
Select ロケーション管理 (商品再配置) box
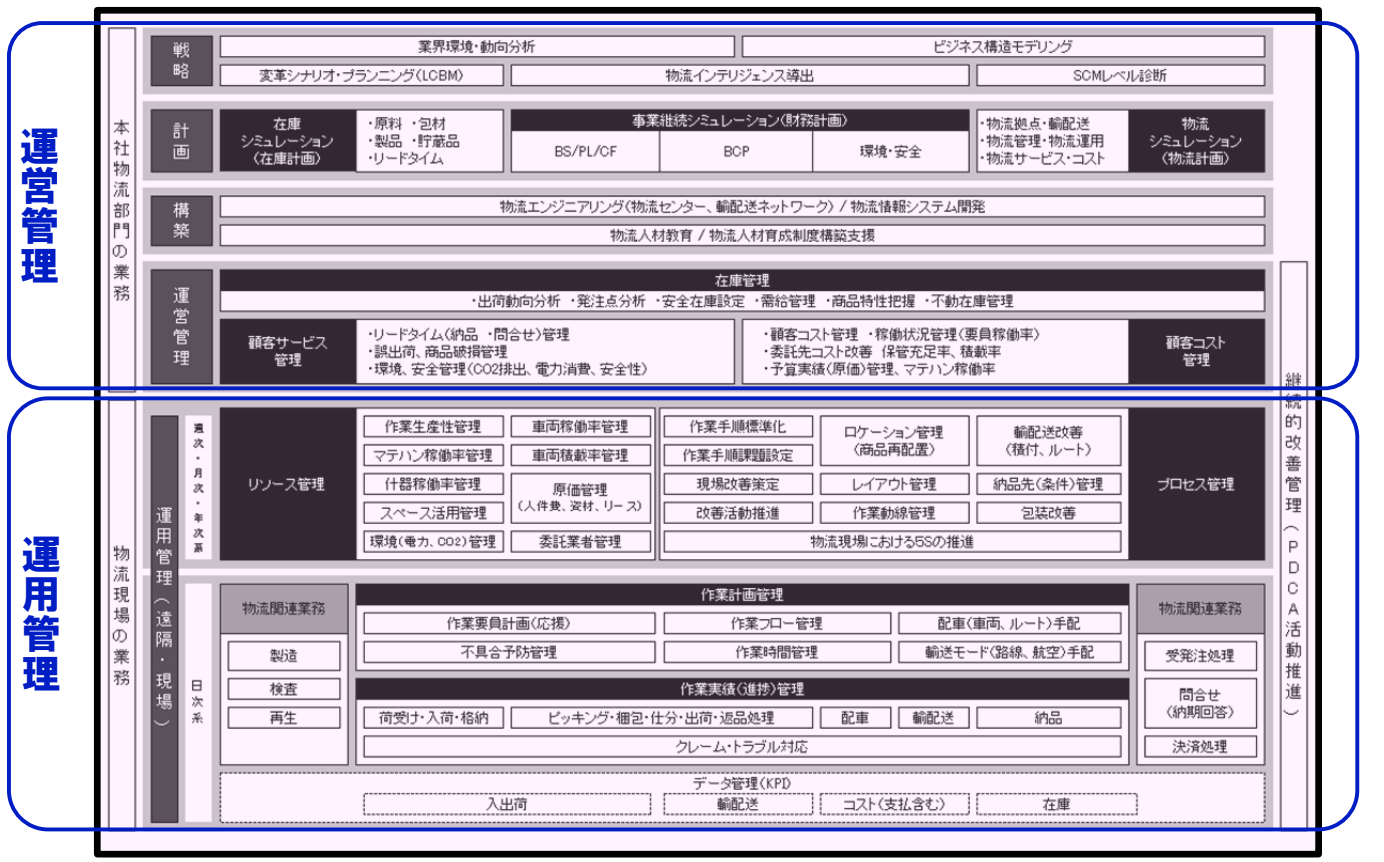[x=895, y=440]
